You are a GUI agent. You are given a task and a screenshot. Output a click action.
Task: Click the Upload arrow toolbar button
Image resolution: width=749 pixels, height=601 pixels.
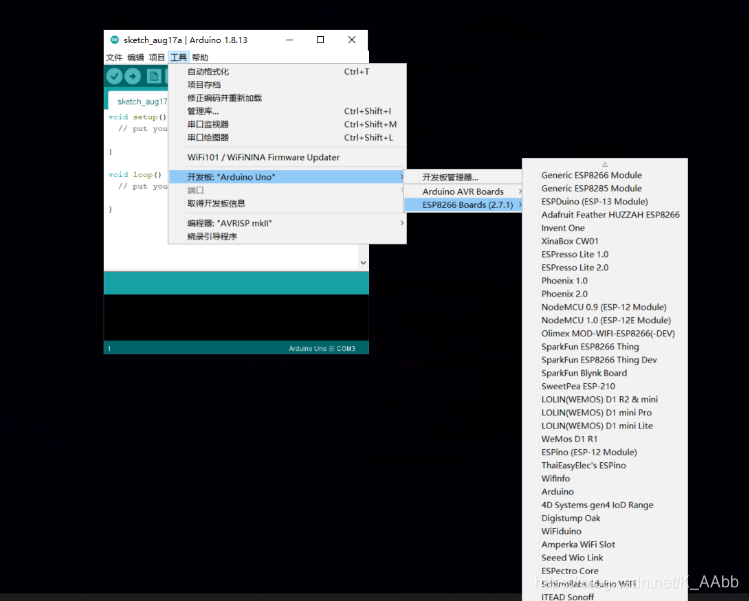133,76
